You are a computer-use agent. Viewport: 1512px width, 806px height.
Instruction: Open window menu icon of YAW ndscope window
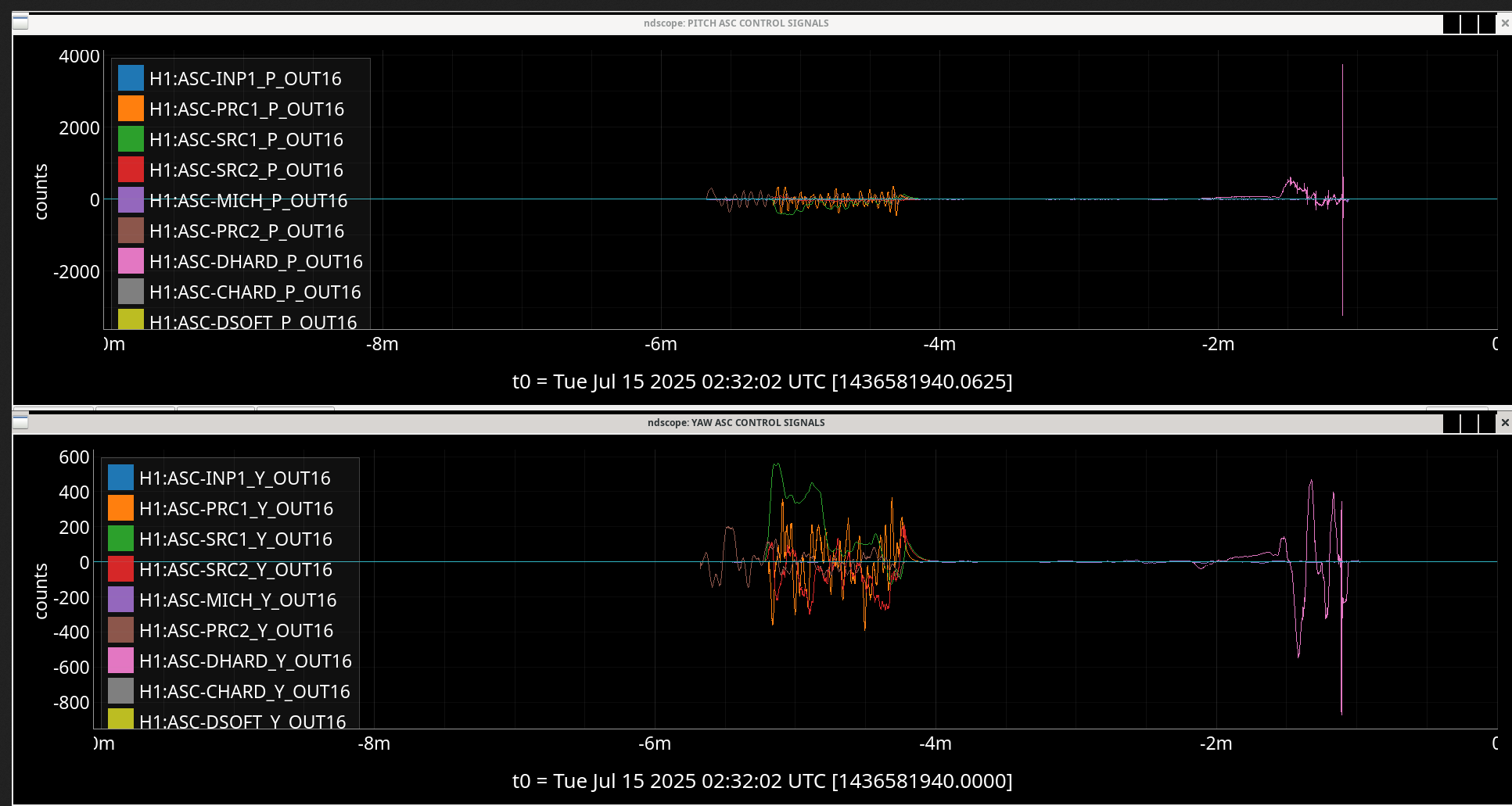21,422
